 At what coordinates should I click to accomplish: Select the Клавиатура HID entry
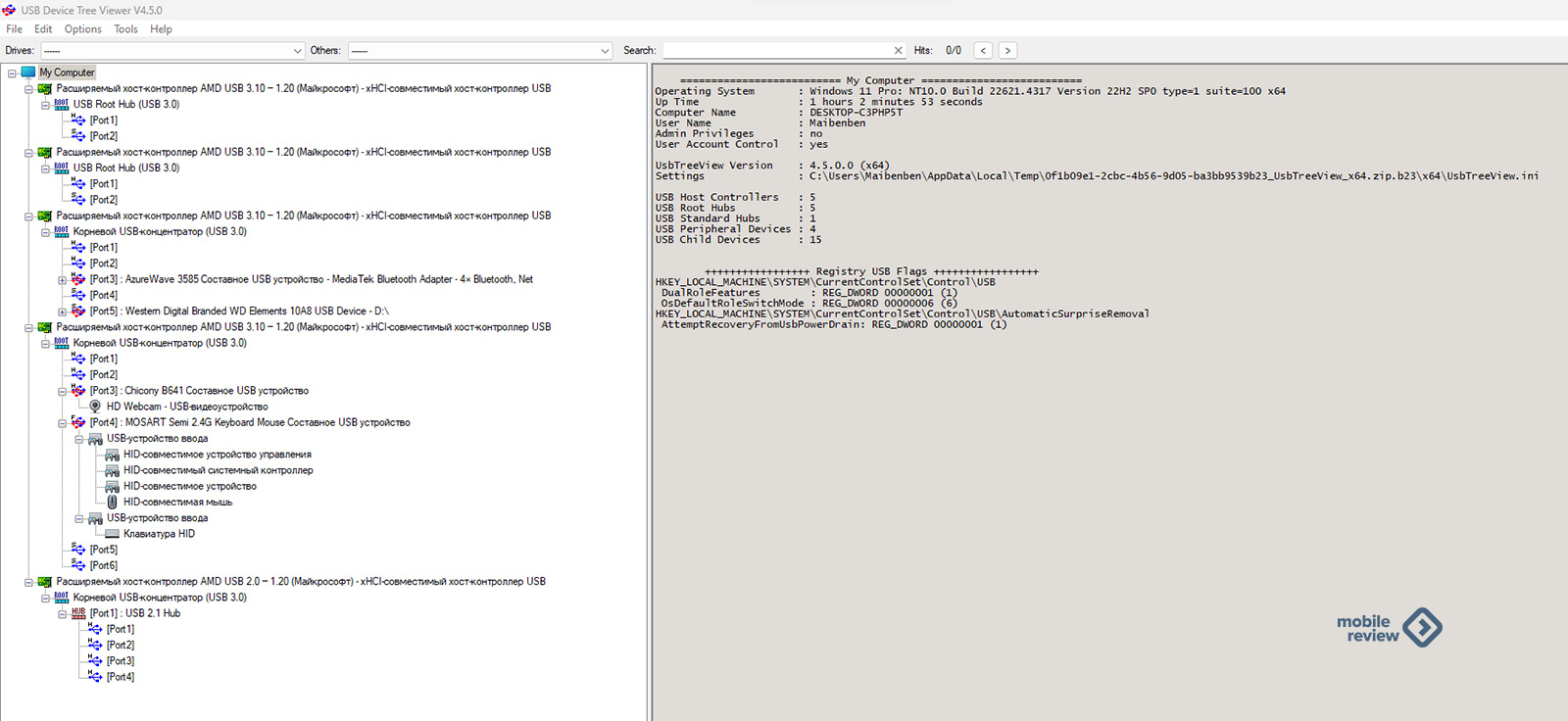159,534
